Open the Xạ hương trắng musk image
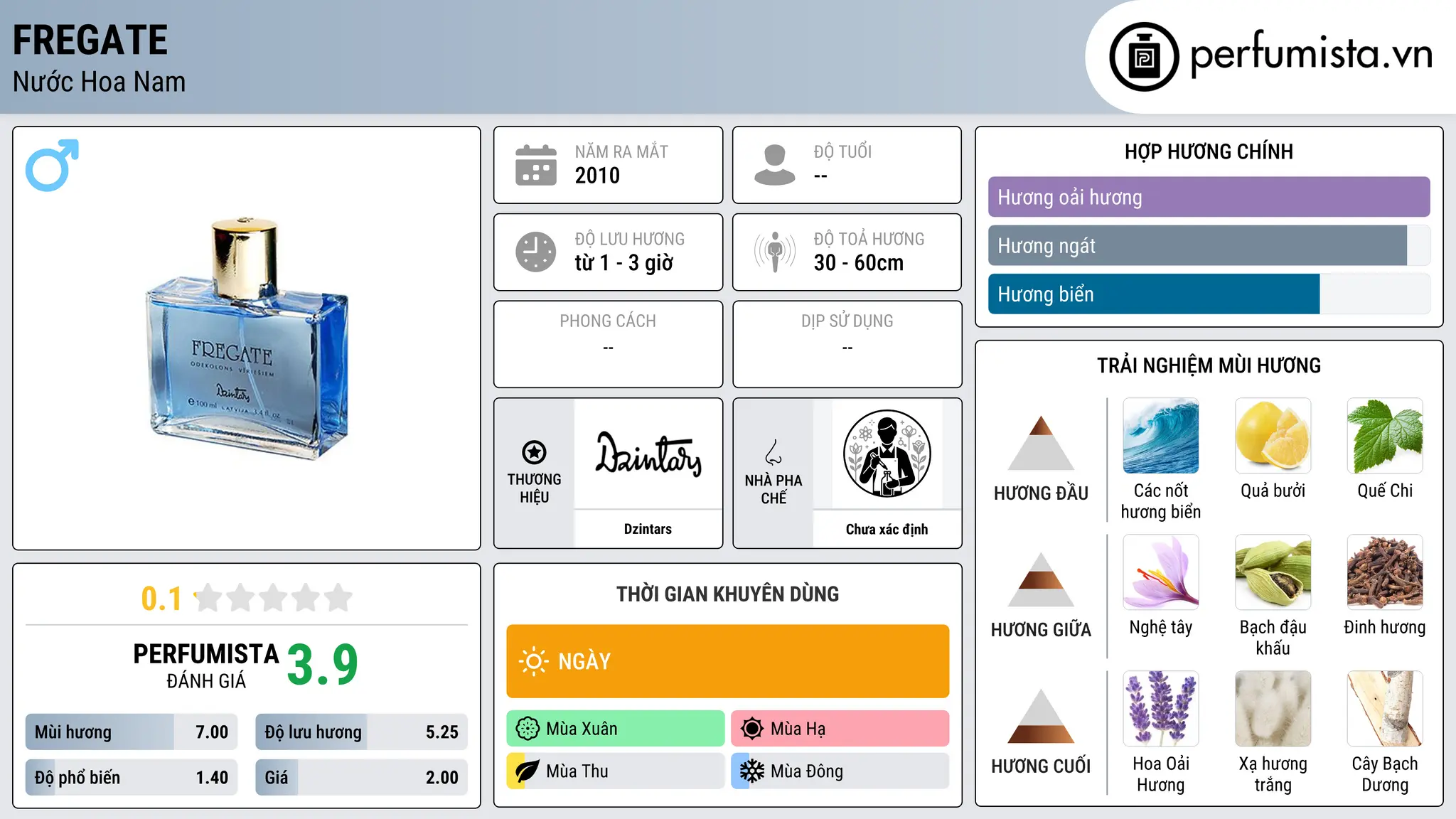The height and width of the screenshot is (819, 1456). 1273,709
